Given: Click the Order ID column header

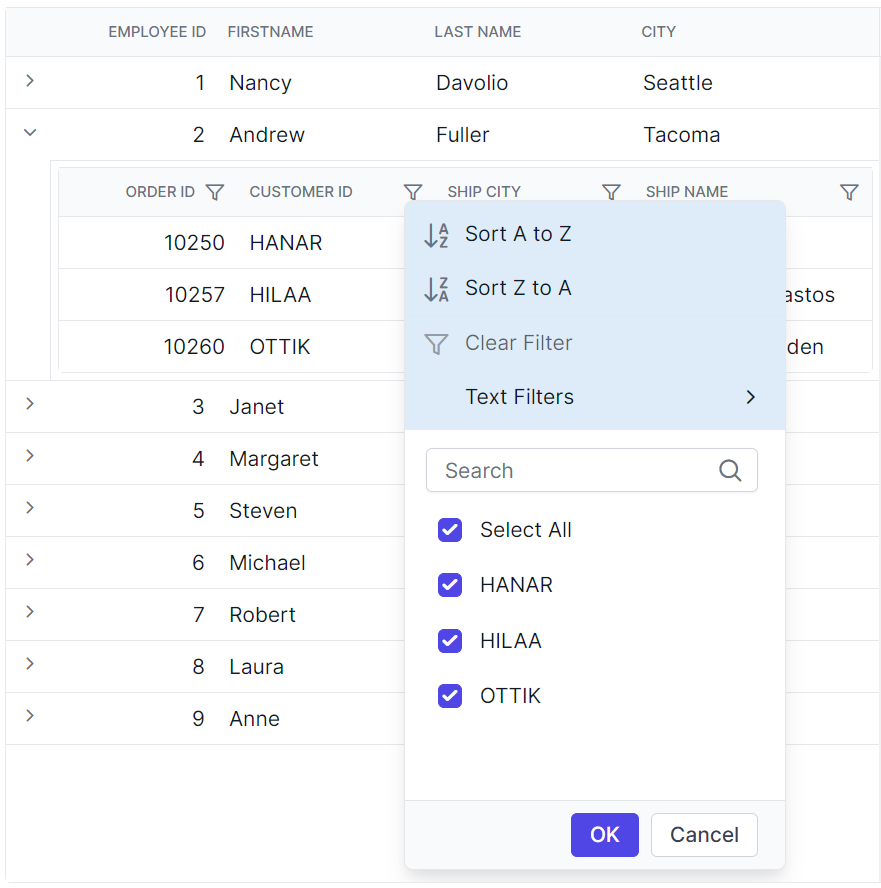Looking at the screenshot, I should click(x=160, y=192).
